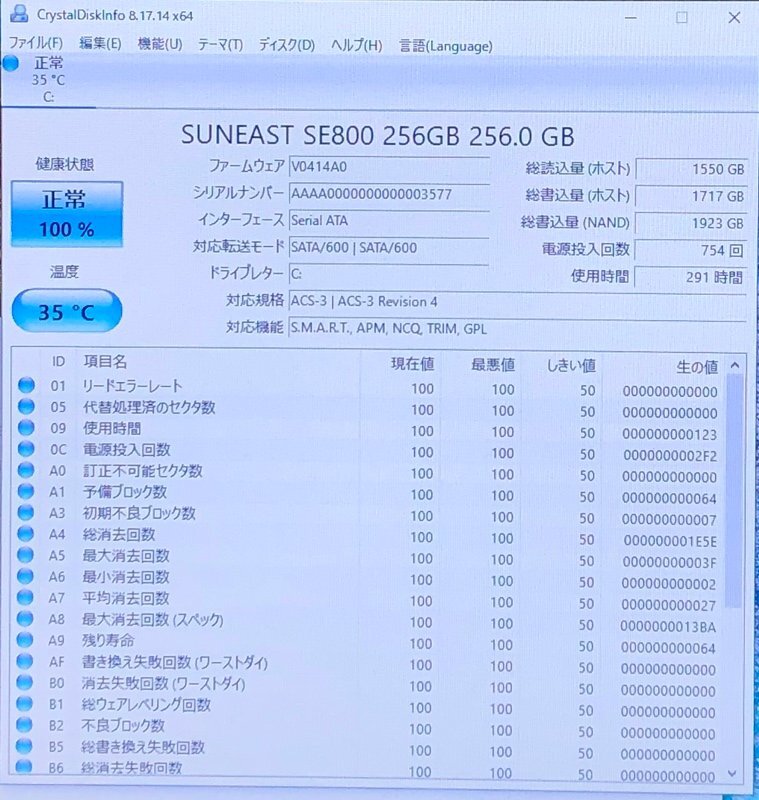Click the ACS-3 Revision 4 standard field
Screen dimensions: 759x800
pyautogui.click(x=518, y=301)
